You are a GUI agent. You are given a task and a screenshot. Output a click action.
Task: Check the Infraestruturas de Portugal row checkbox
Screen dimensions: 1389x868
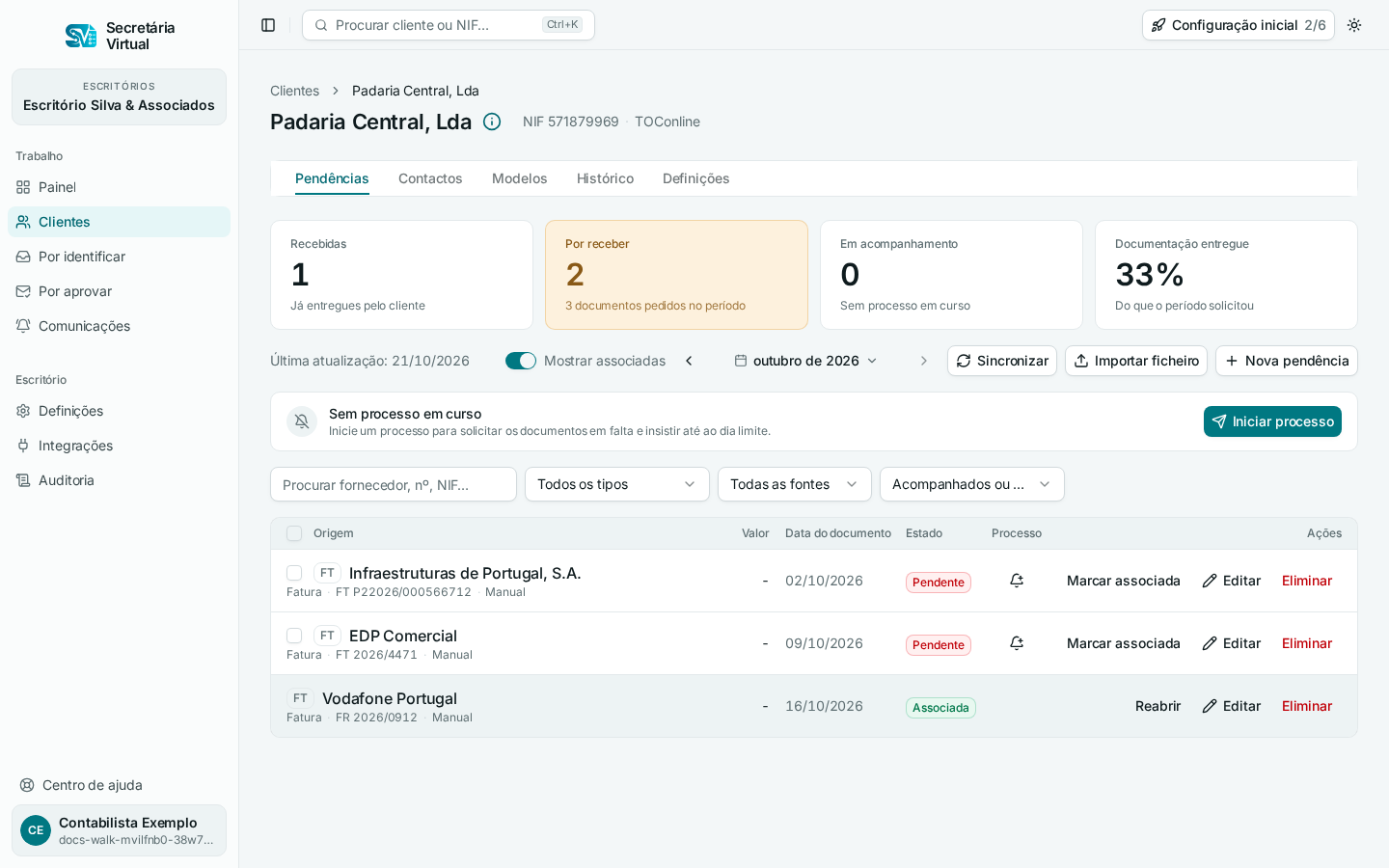point(294,573)
